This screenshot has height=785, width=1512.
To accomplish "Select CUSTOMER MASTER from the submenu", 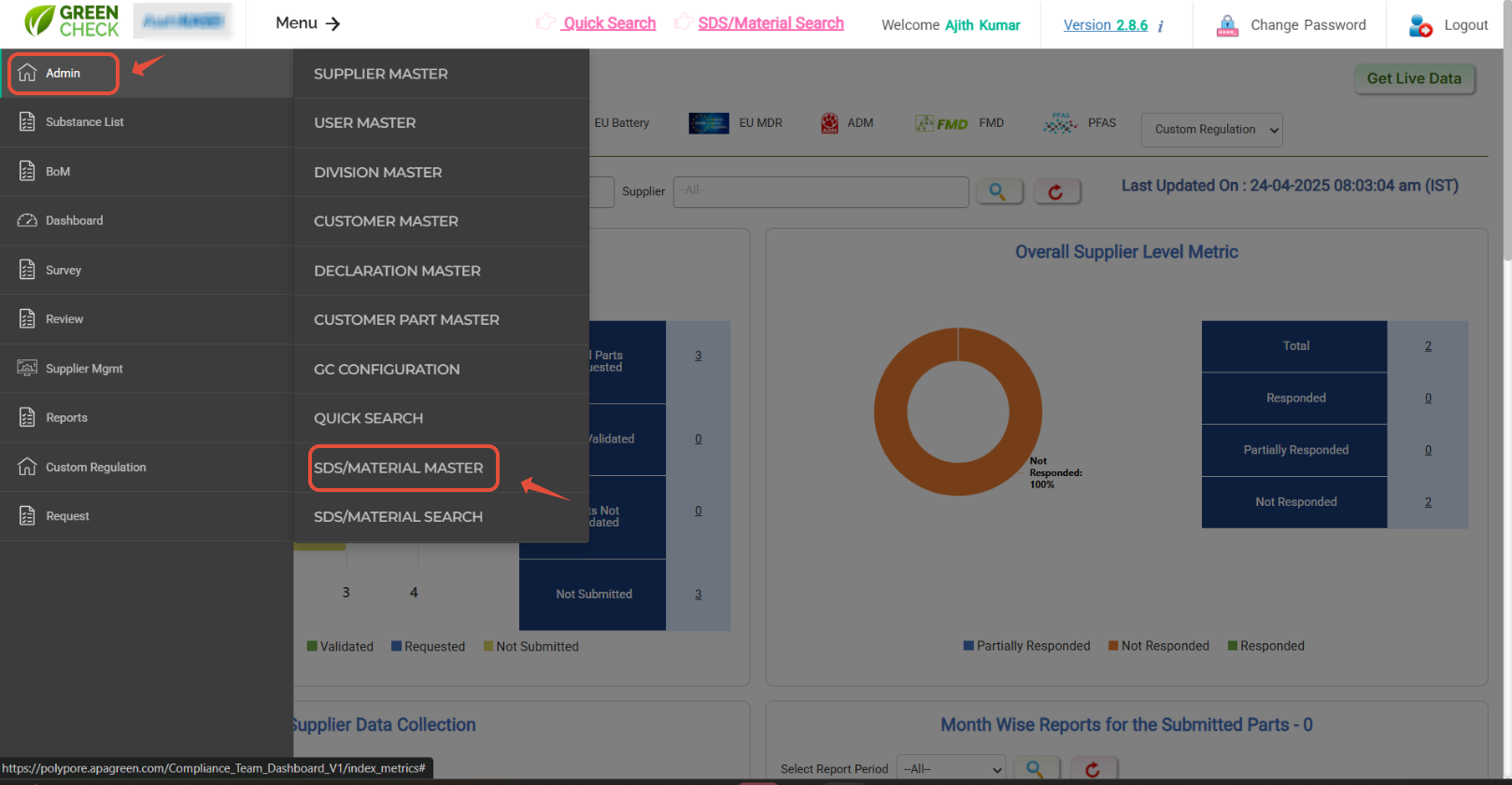I will pyautogui.click(x=442, y=221).
